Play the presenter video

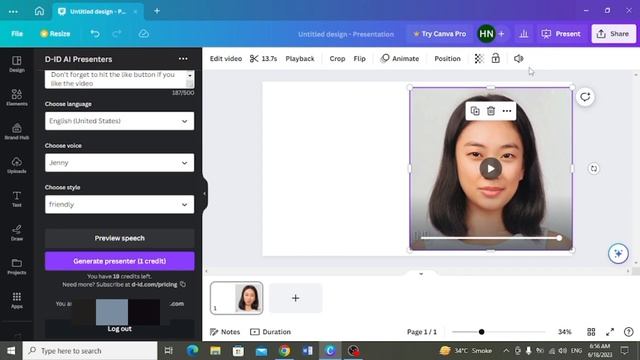click(x=491, y=169)
